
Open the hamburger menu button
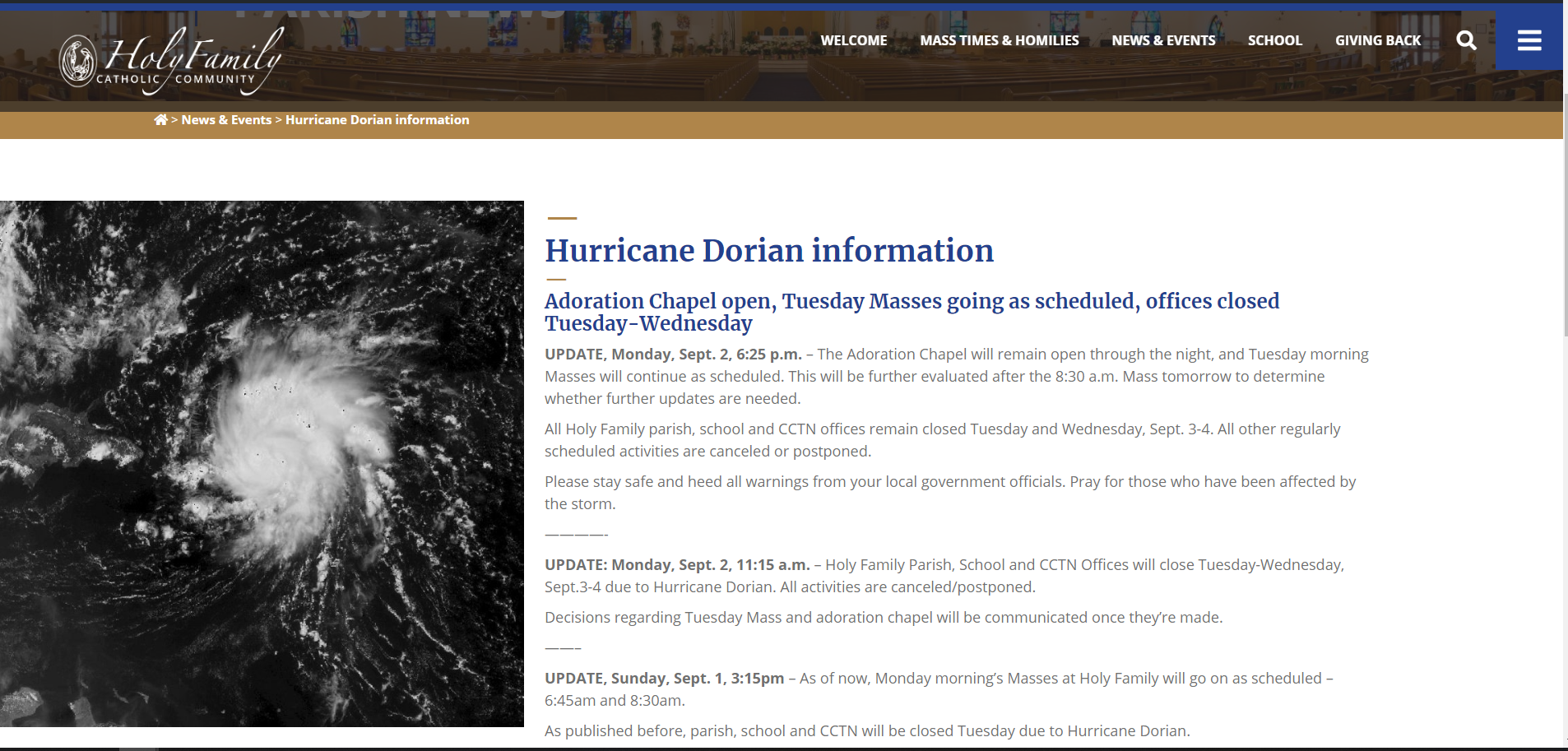(x=1529, y=40)
